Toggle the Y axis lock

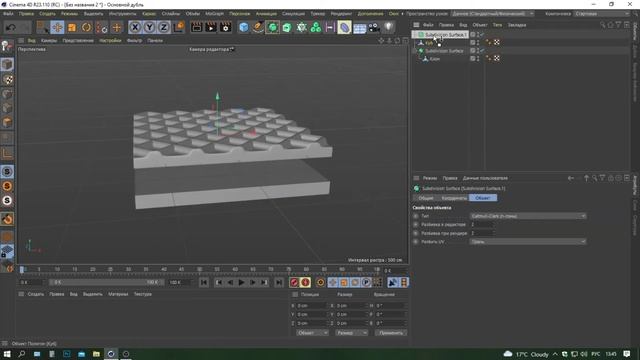pos(149,27)
